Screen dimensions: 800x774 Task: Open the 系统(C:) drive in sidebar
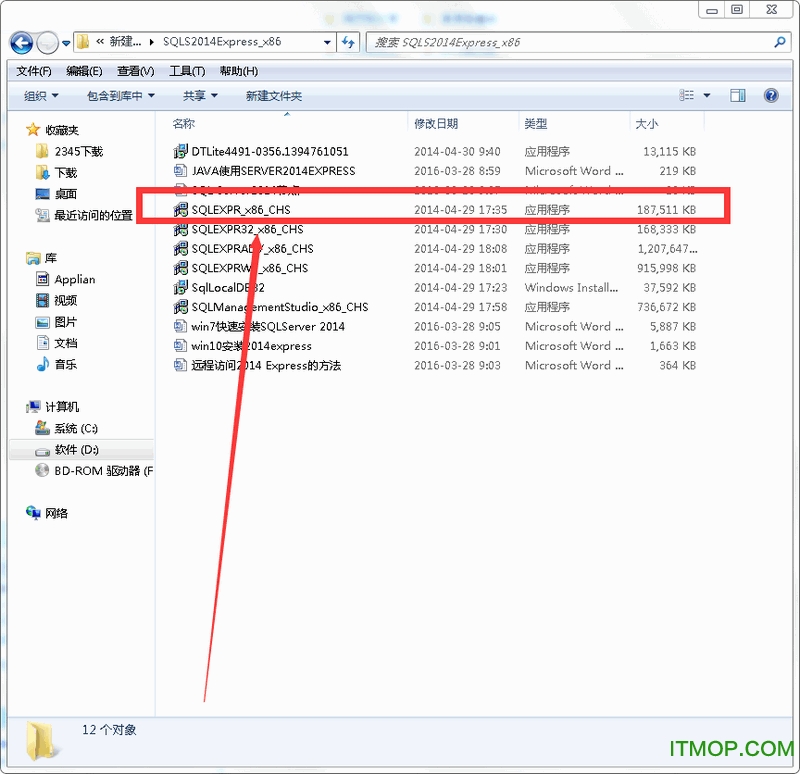tap(75, 427)
